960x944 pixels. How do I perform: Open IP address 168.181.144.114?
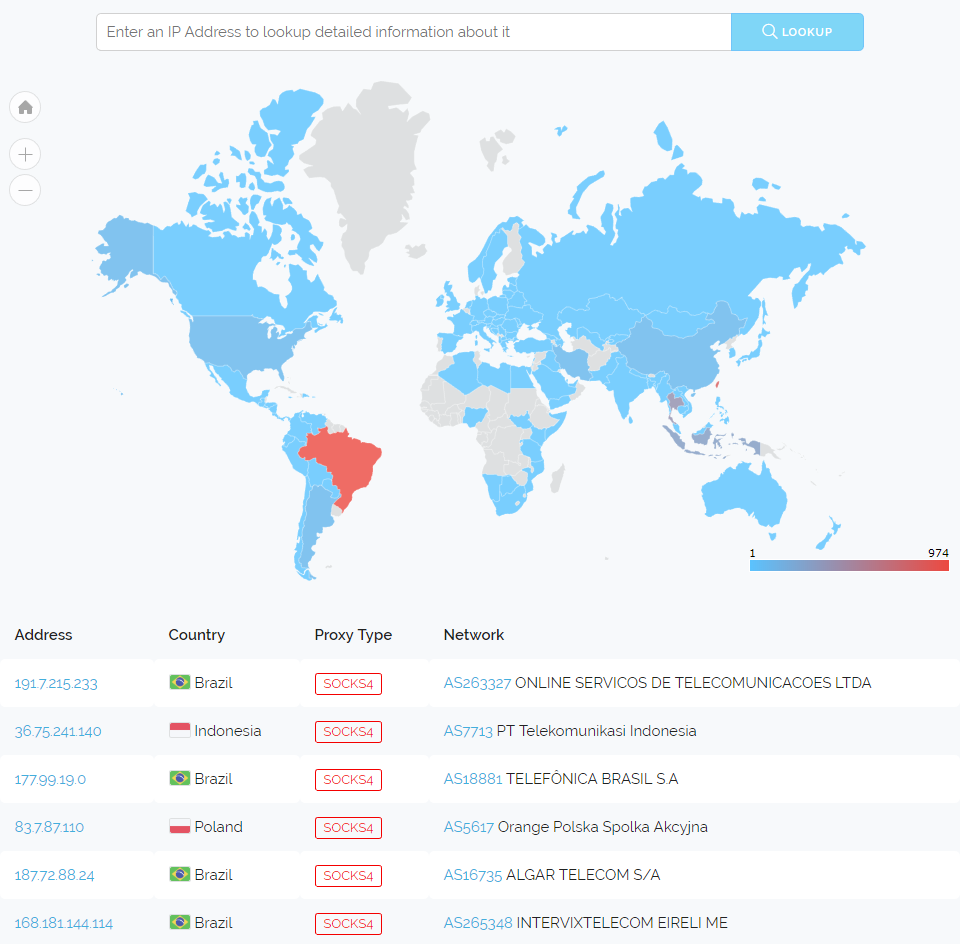[x=64, y=923]
